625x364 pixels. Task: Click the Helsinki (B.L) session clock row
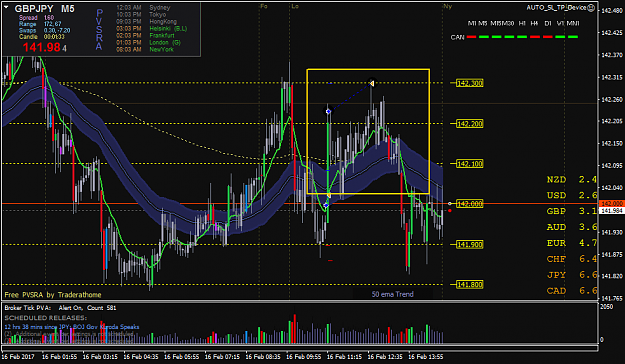click(151, 28)
